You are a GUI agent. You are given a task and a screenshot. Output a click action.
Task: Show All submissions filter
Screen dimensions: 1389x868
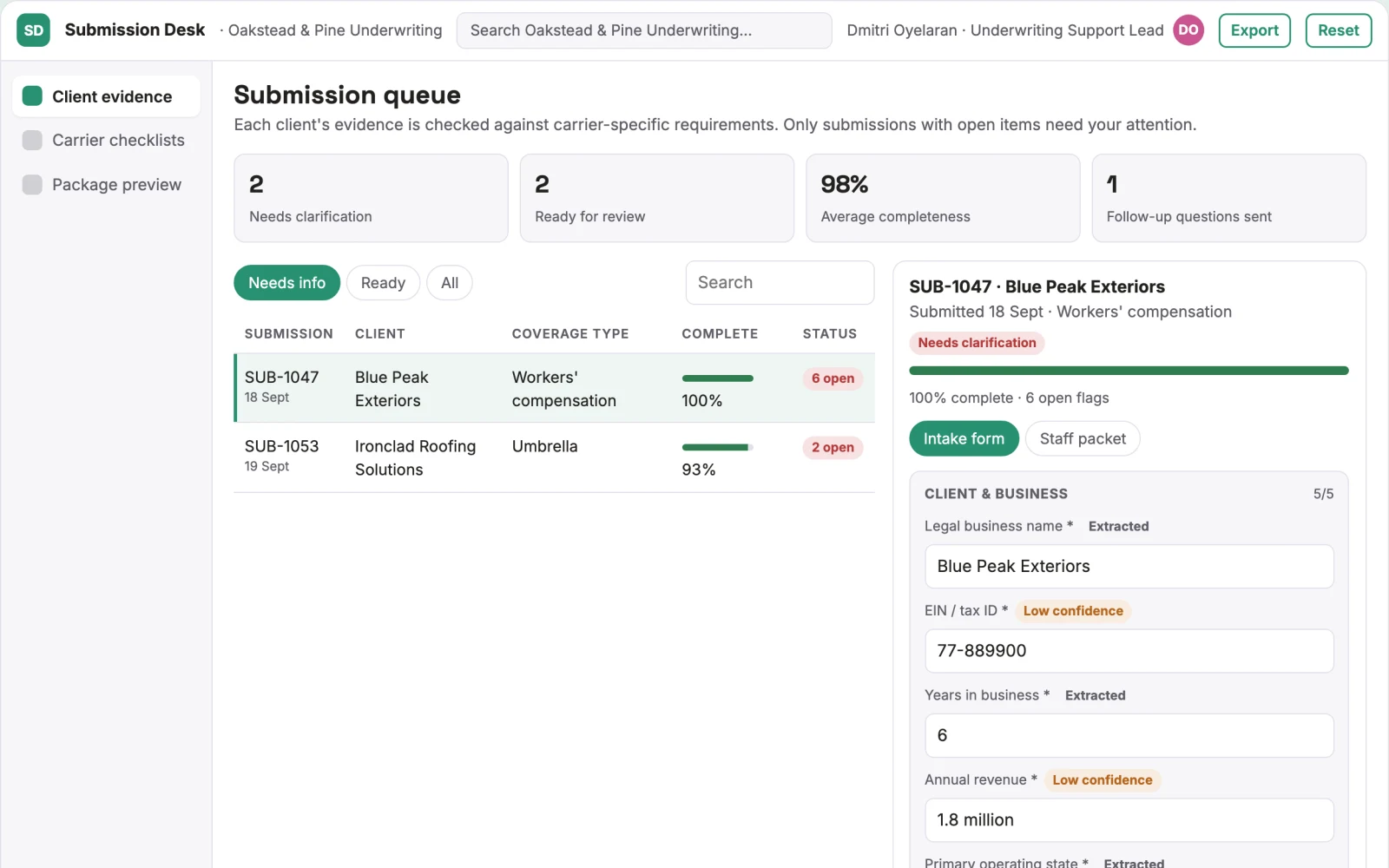tap(450, 283)
